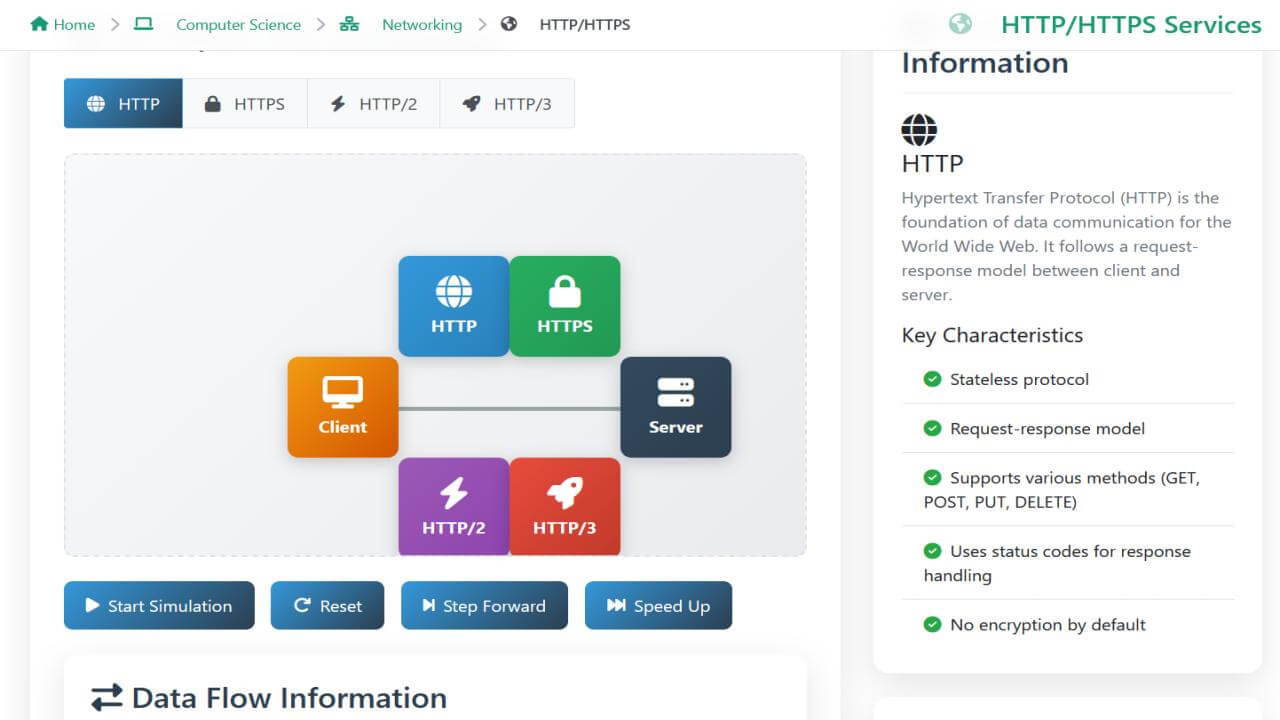1280x720 pixels.
Task: Click the red HTTP/3 rocket node
Action: pyautogui.click(x=565, y=506)
